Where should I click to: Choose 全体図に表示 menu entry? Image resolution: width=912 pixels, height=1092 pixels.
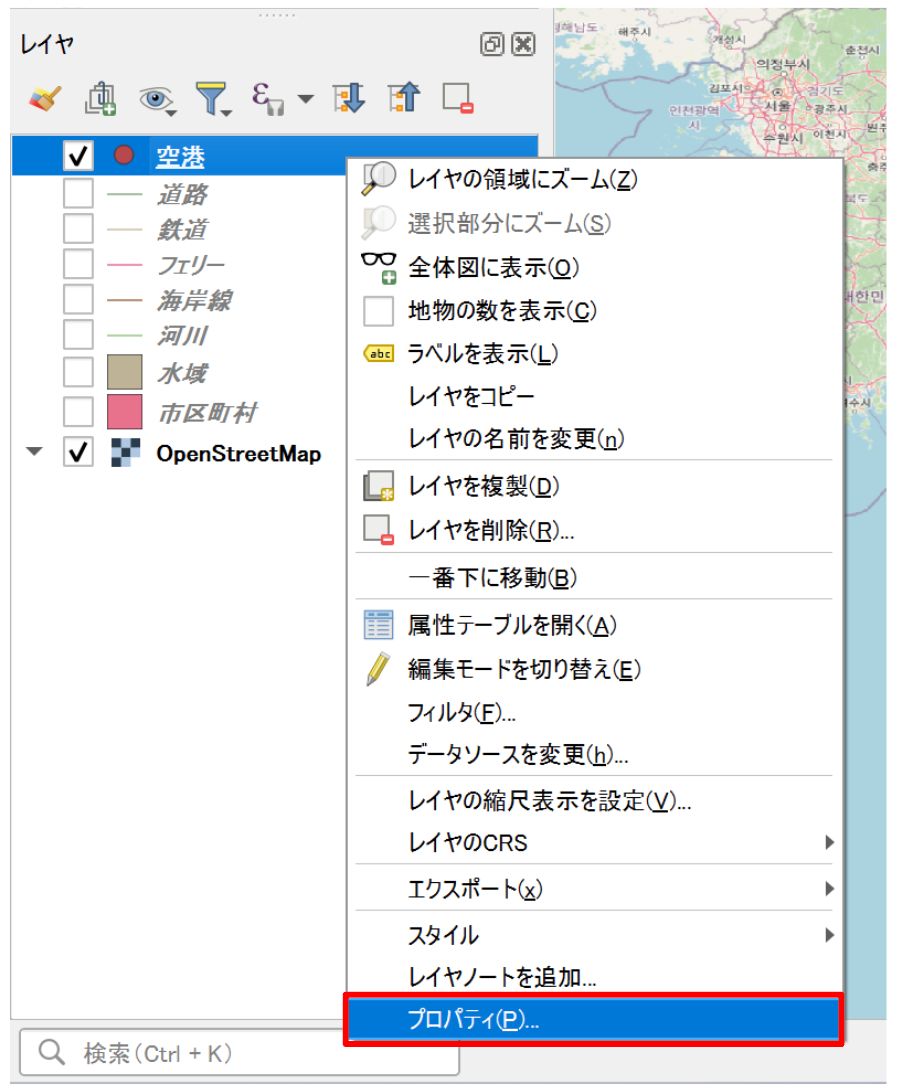point(595,267)
